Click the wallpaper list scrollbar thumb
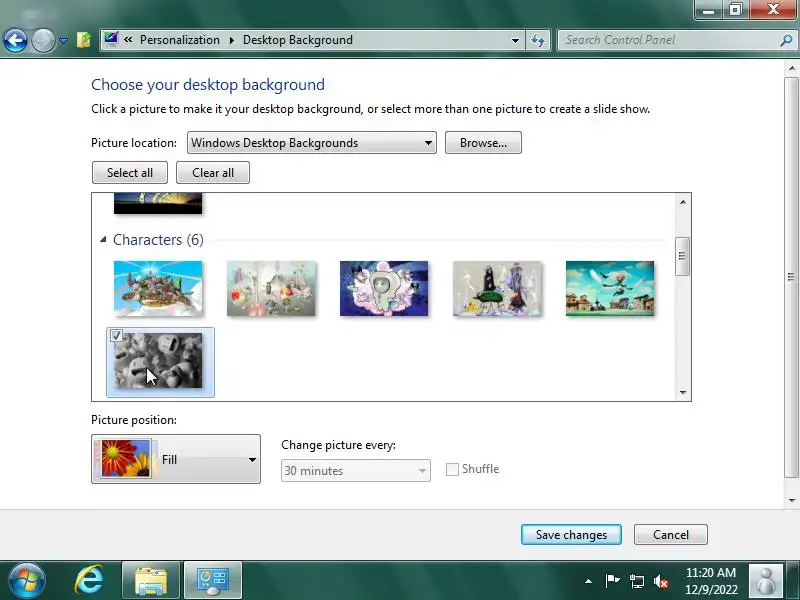800x600 pixels. (x=683, y=257)
